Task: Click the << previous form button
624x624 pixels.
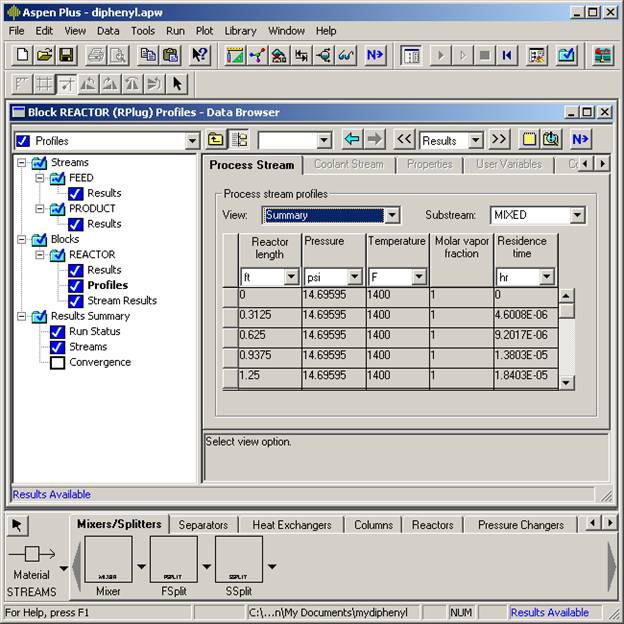Action: pos(405,140)
